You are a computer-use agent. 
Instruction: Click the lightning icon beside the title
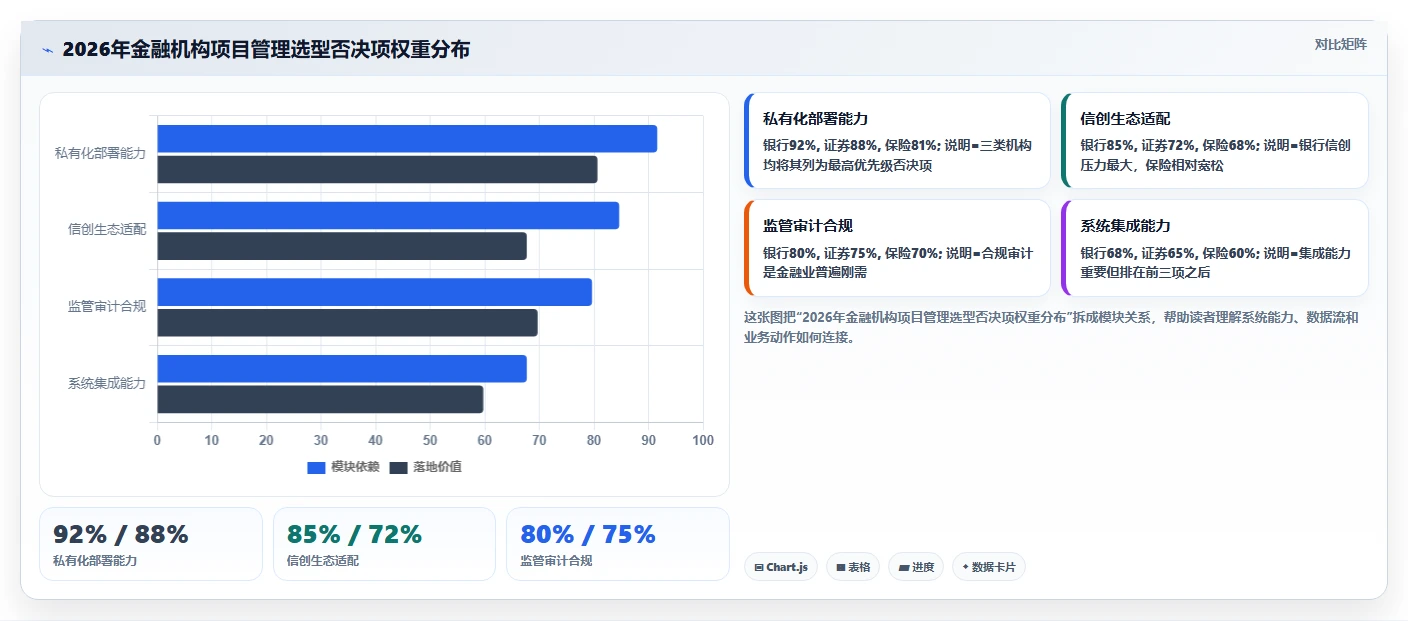(47, 50)
